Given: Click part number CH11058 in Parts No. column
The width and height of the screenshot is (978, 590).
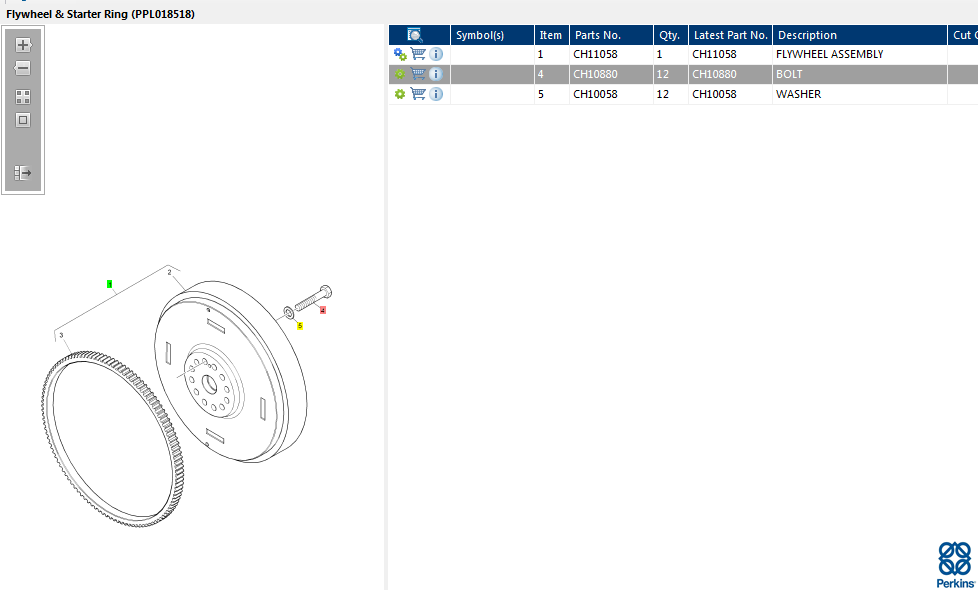Looking at the screenshot, I should [x=595, y=54].
